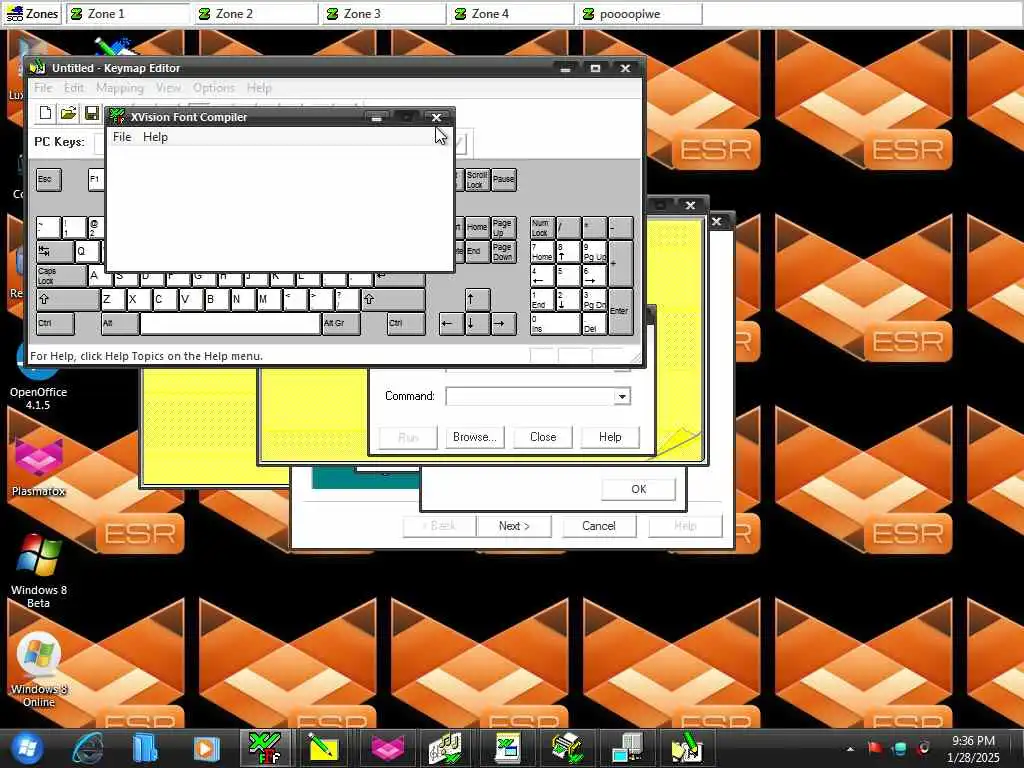The image size is (1024, 768).
Task: Select the Scroll Lock key on keyboard map
Action: tap(477, 180)
